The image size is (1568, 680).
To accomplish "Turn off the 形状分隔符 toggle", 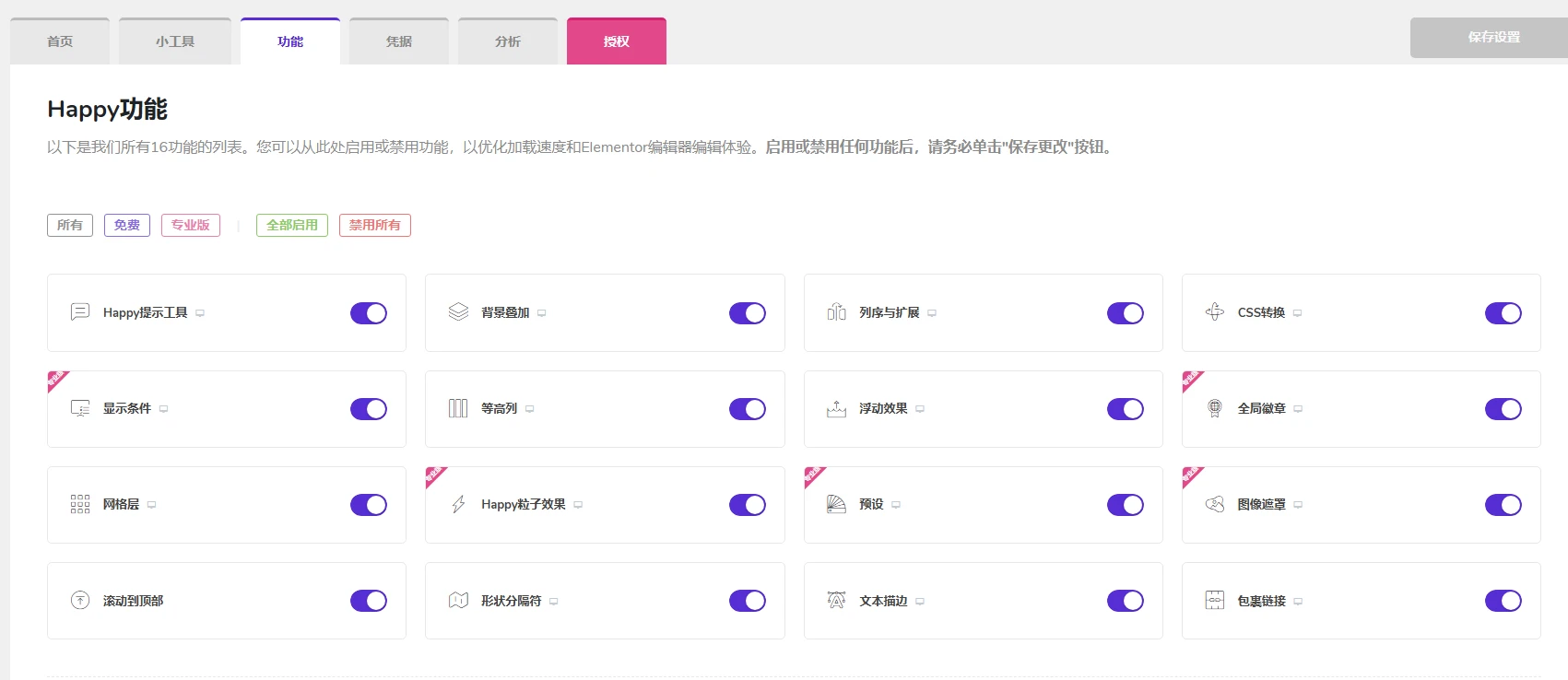I will pyautogui.click(x=748, y=601).
